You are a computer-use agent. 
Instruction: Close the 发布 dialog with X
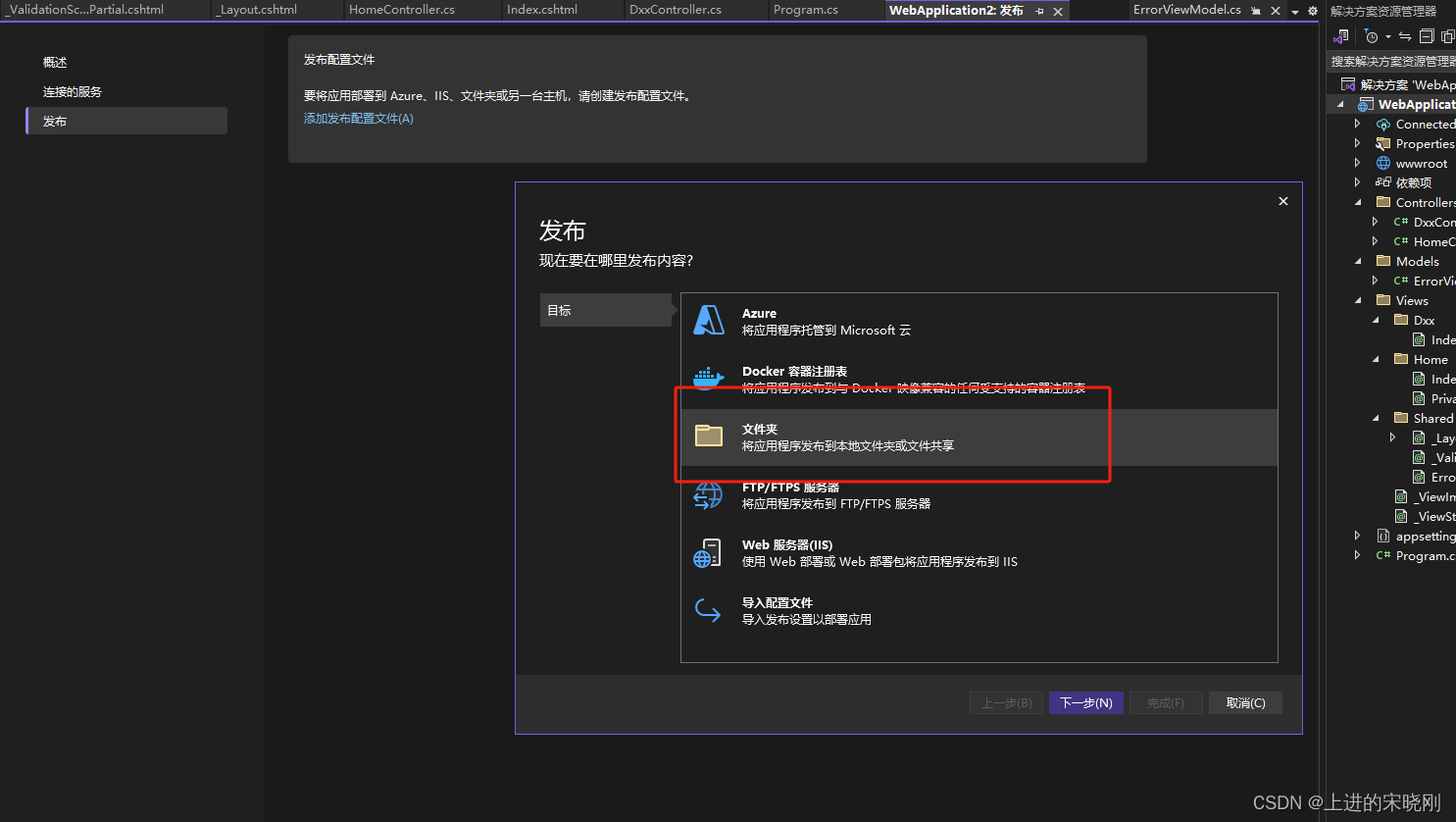pos(1282,201)
